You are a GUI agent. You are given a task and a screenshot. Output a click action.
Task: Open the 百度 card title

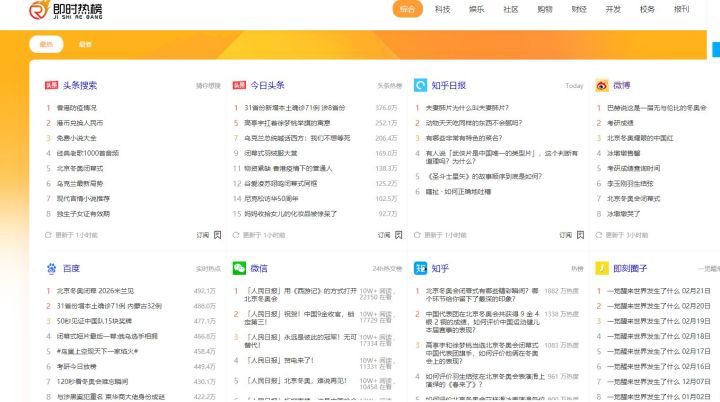click(x=71, y=268)
